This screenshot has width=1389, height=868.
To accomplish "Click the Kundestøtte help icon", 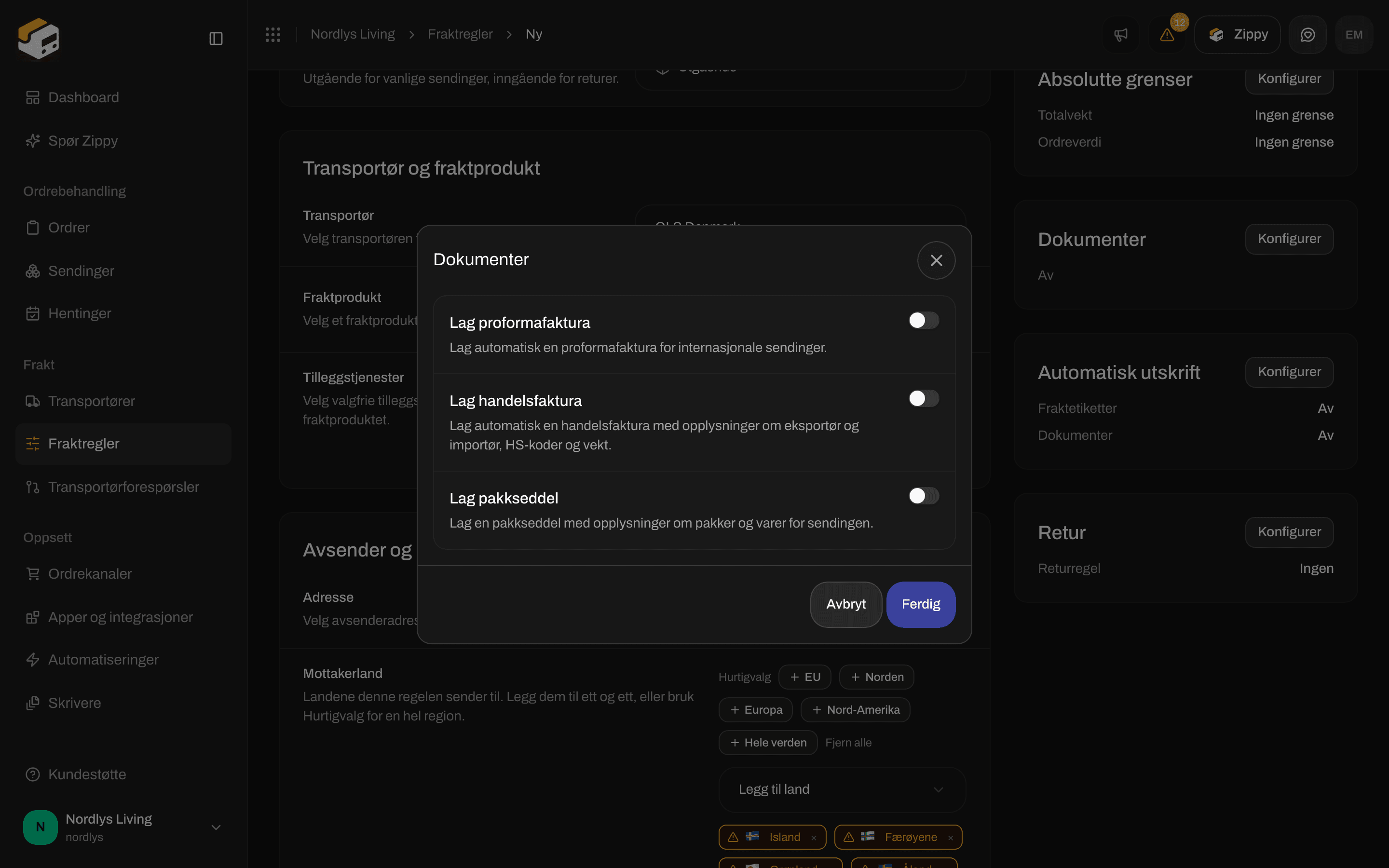I will coord(33,775).
